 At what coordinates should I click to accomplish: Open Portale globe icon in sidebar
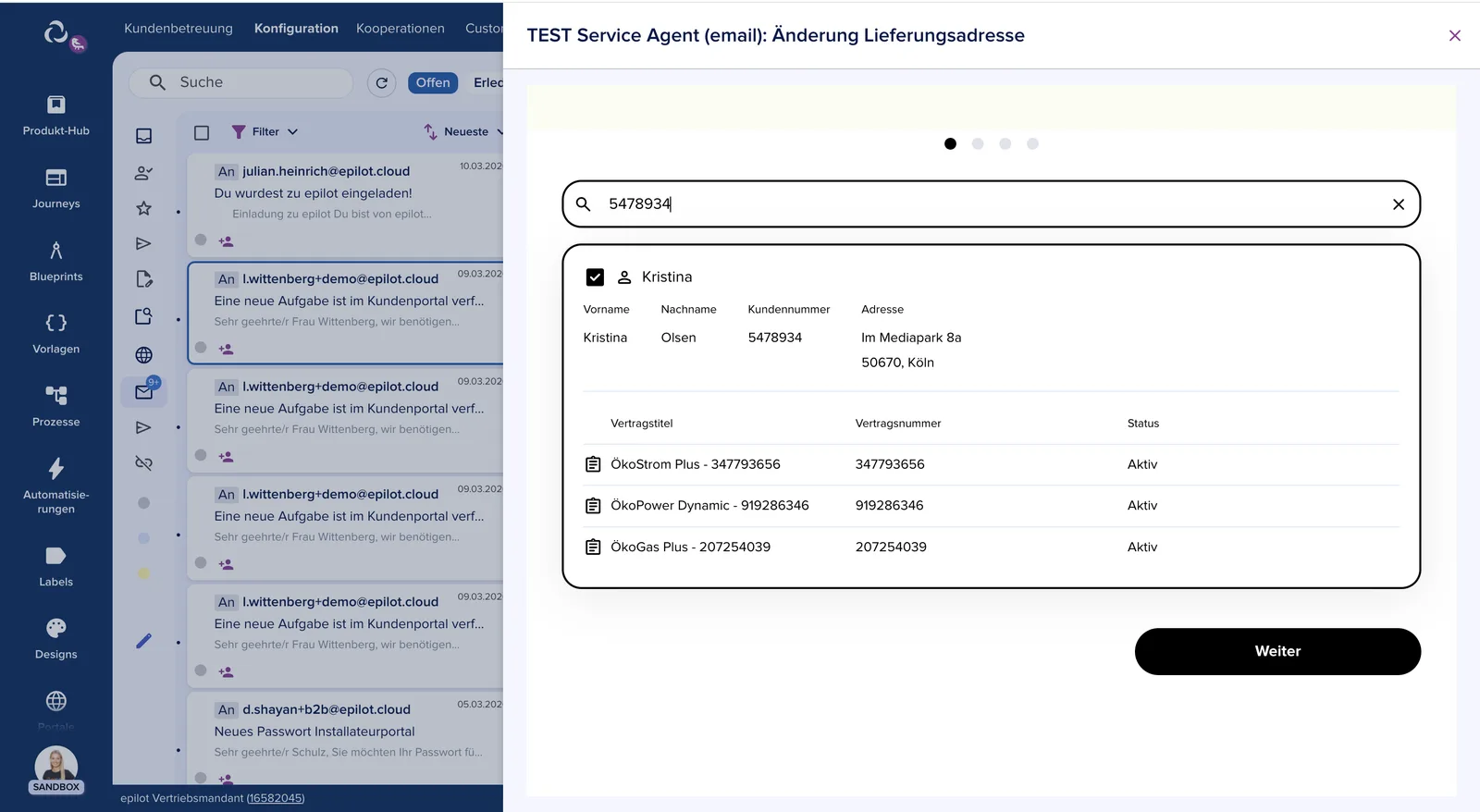55,701
